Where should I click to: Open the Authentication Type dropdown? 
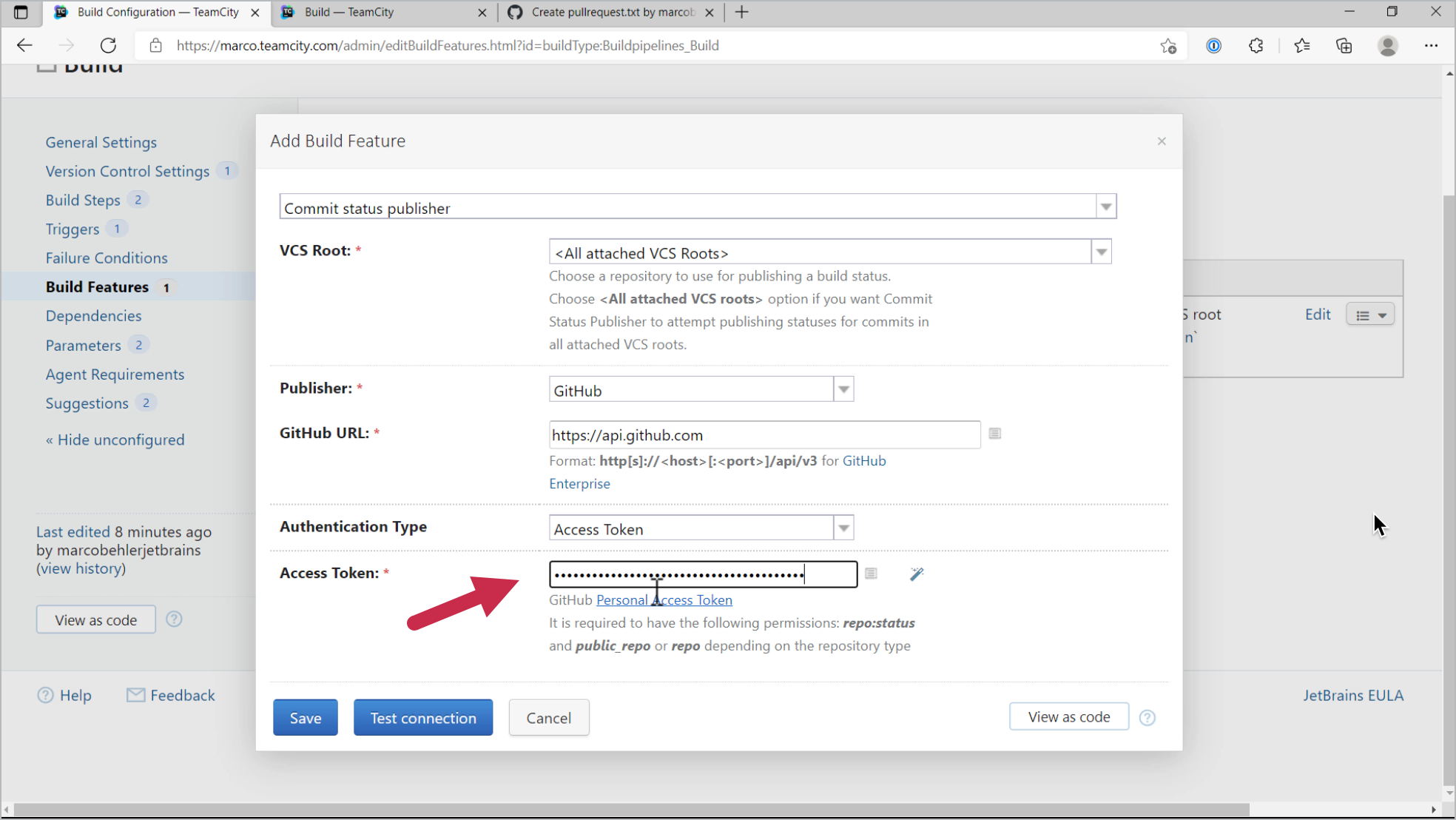(x=843, y=527)
